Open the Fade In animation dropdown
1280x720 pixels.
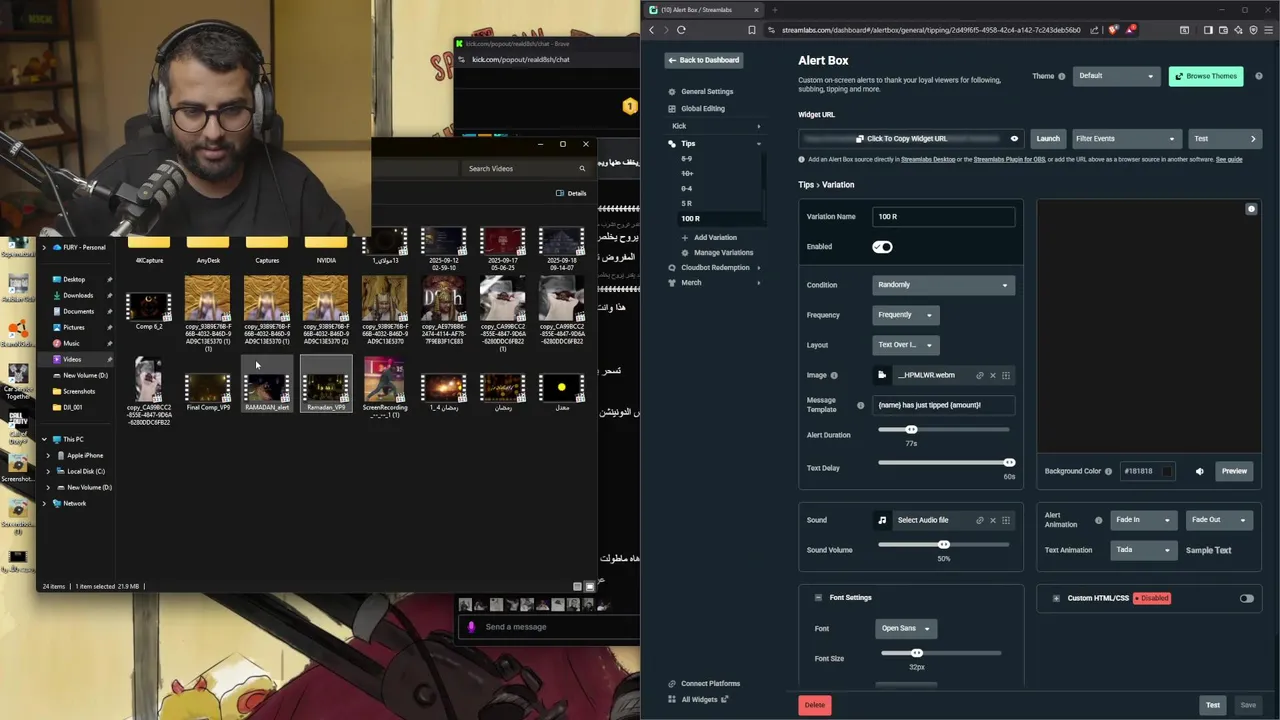coord(1144,520)
